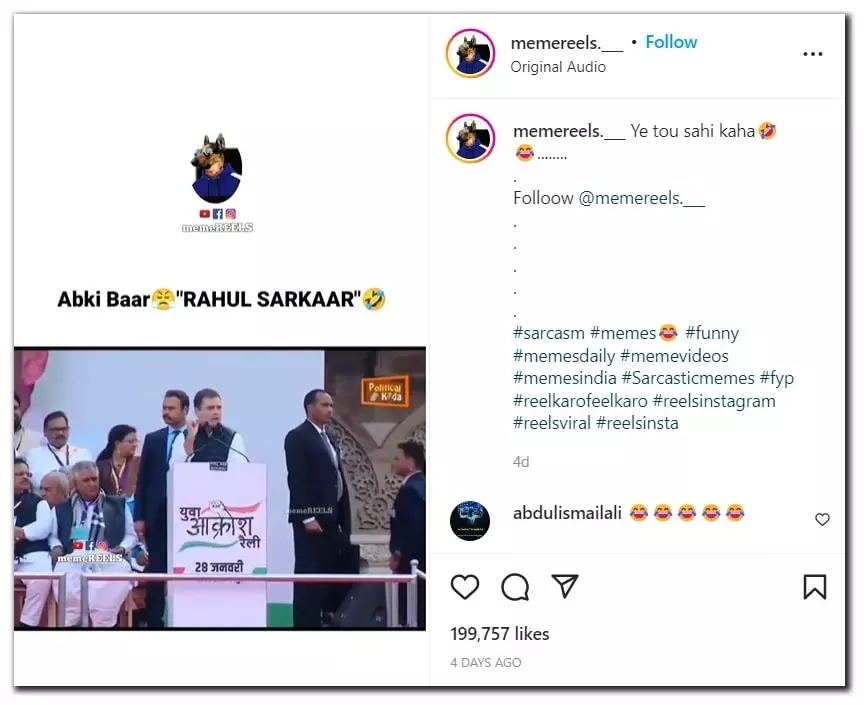The image size is (864, 705).
Task: Share post via paper plane icon
Action: 565,586
